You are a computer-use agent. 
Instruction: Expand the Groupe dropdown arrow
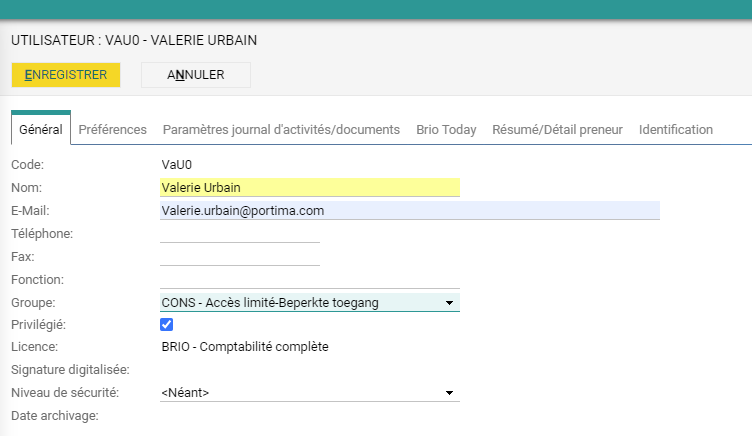point(449,303)
